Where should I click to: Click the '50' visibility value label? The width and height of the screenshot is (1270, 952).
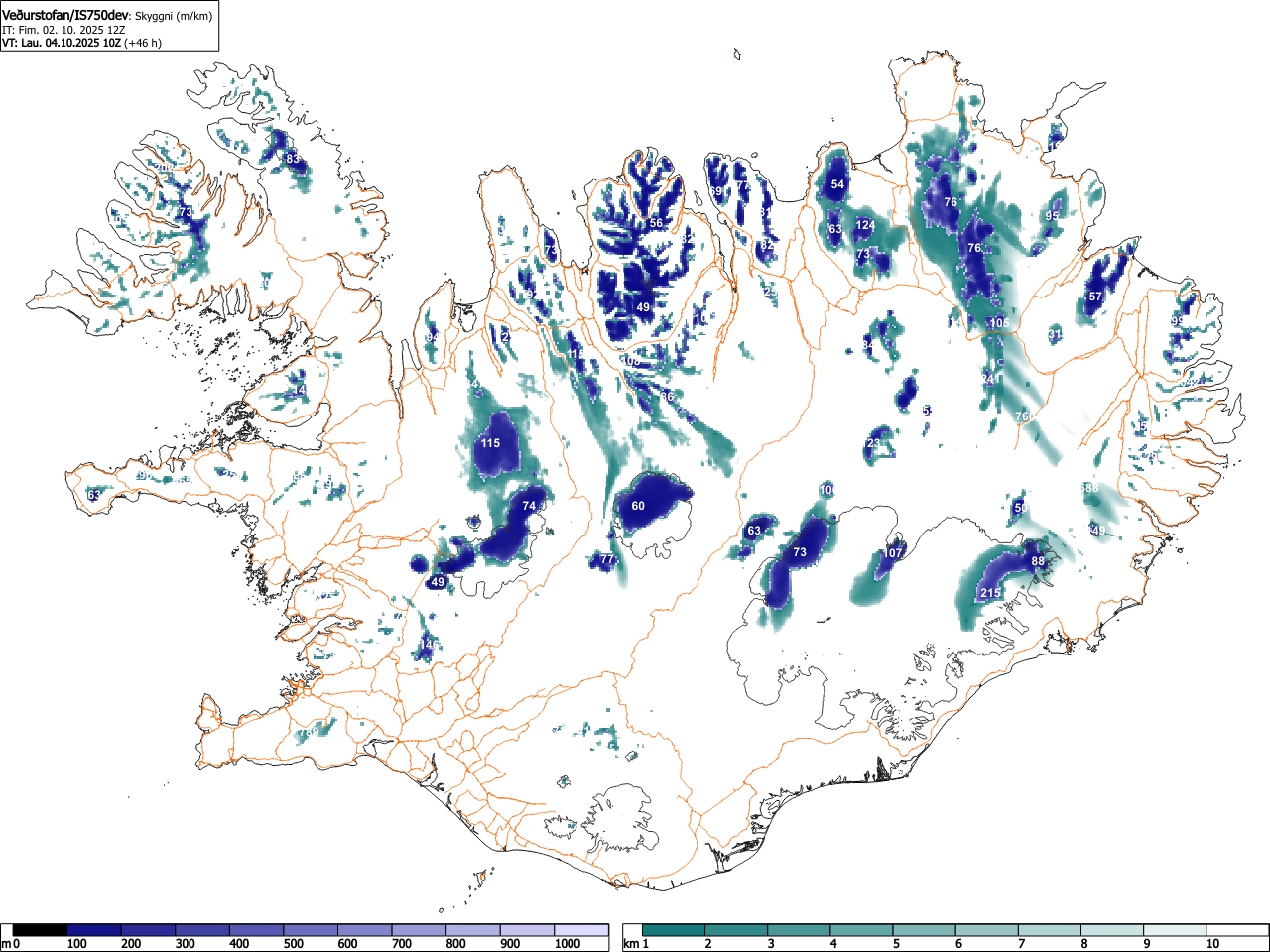click(1021, 508)
